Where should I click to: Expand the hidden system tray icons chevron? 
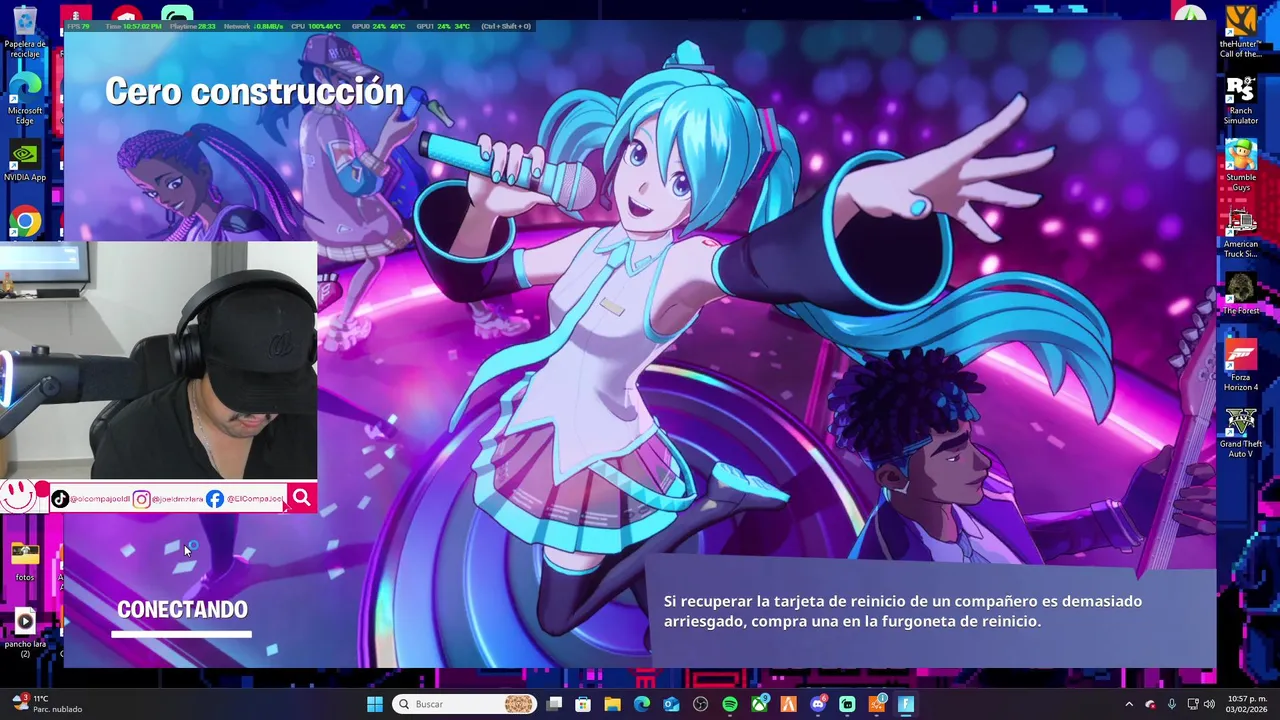[x=1129, y=704]
